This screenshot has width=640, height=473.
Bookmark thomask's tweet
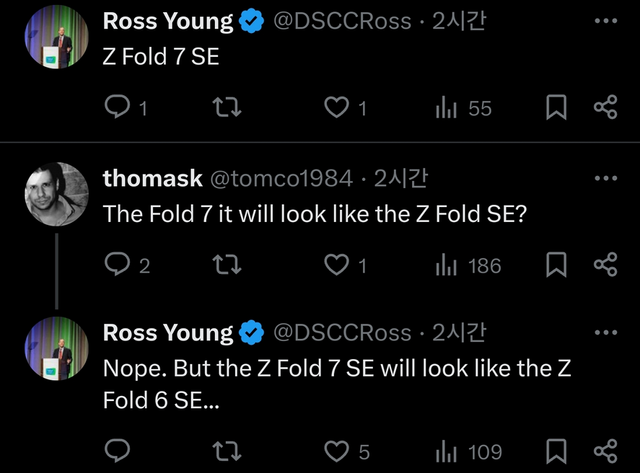(556, 265)
